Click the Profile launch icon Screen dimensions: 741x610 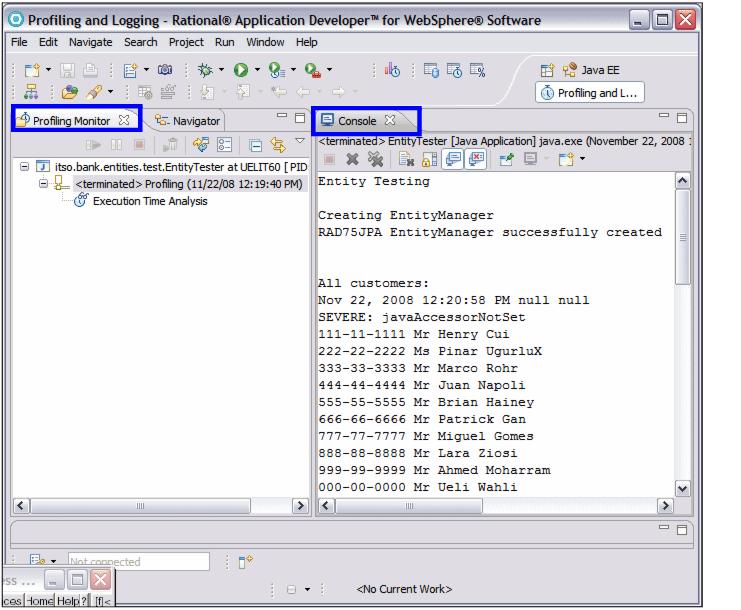[x=276, y=70]
